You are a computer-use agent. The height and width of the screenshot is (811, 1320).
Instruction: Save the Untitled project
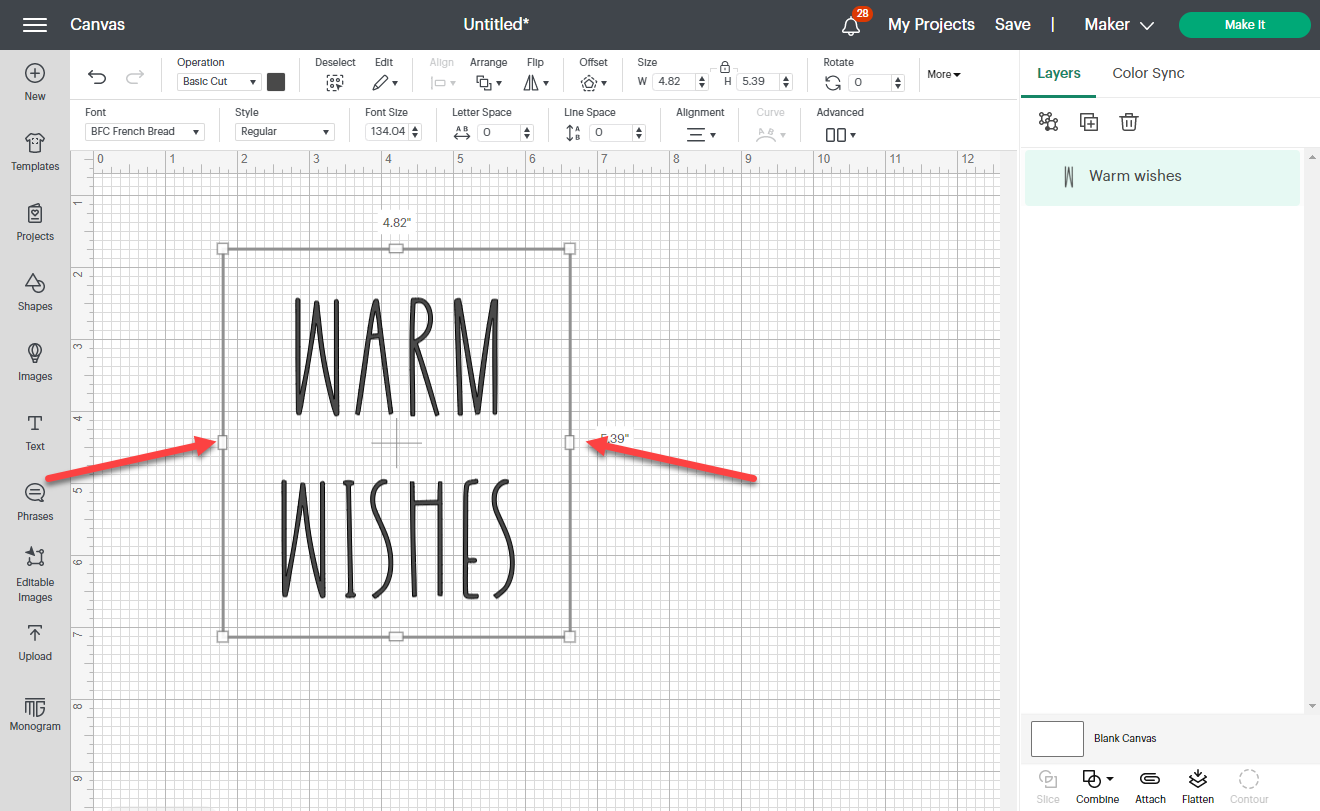pos(1012,23)
